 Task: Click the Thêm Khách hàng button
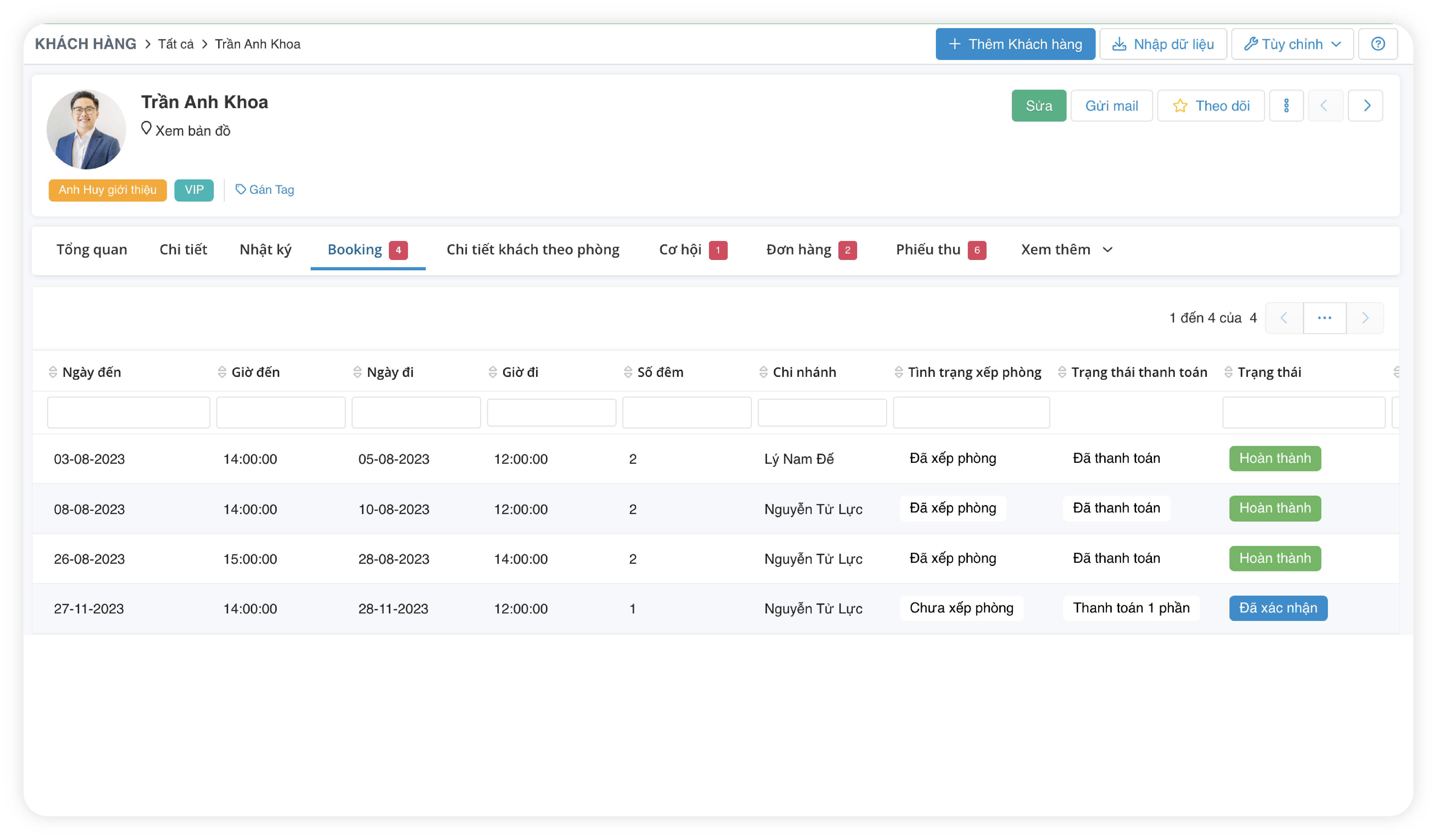pos(1014,44)
